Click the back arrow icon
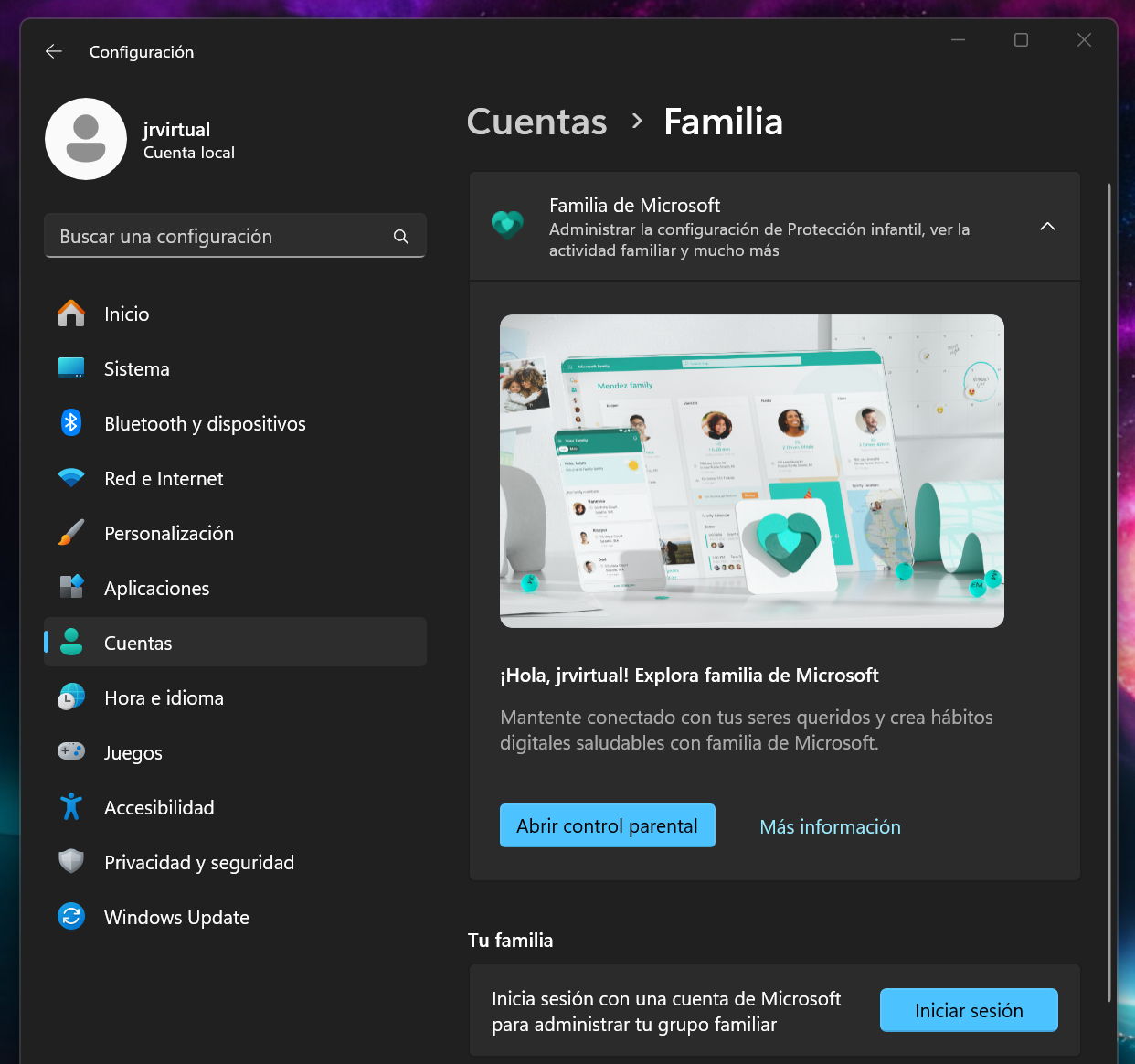The height and width of the screenshot is (1064, 1135). click(x=54, y=51)
